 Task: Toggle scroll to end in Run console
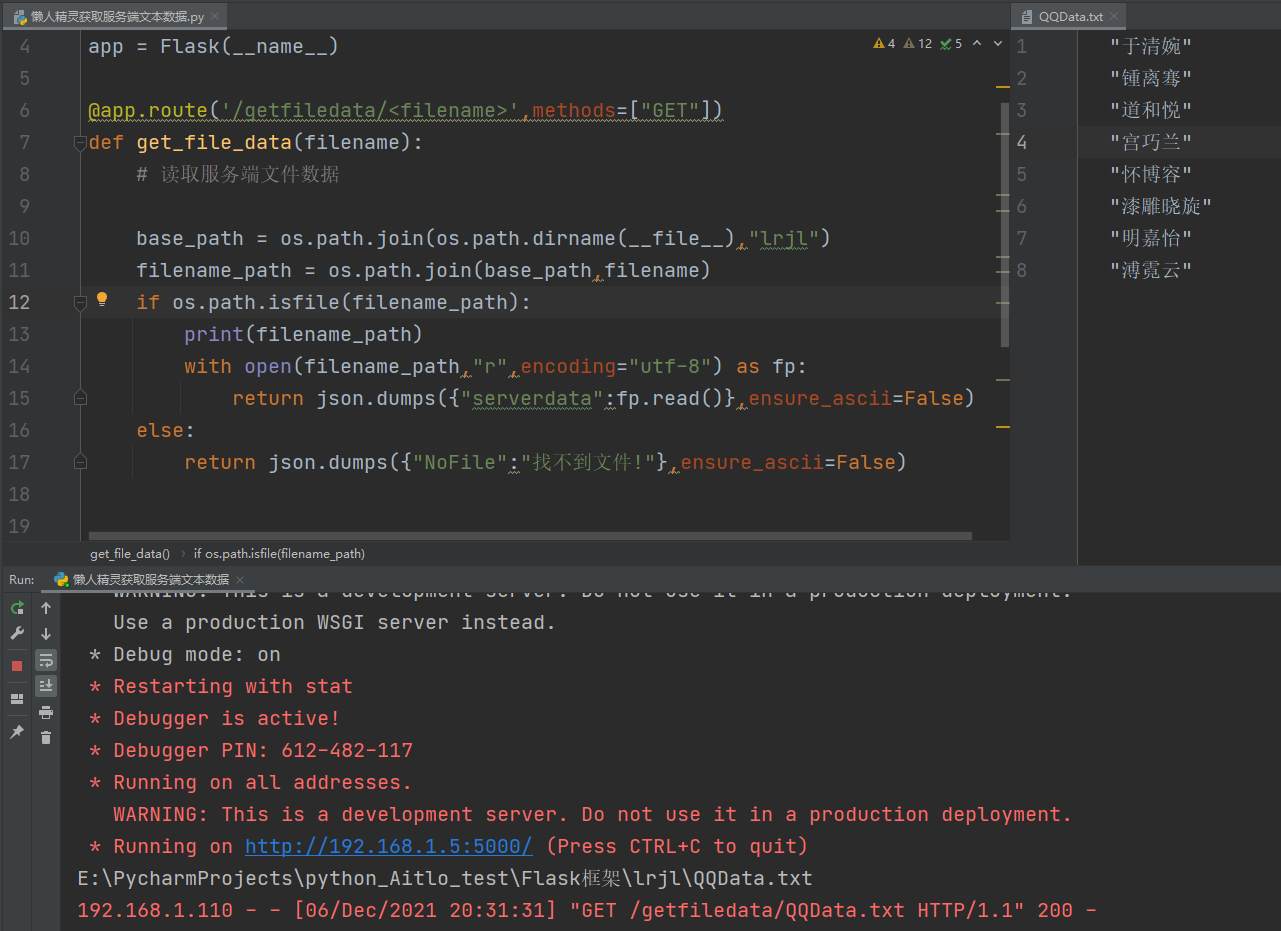point(46,686)
